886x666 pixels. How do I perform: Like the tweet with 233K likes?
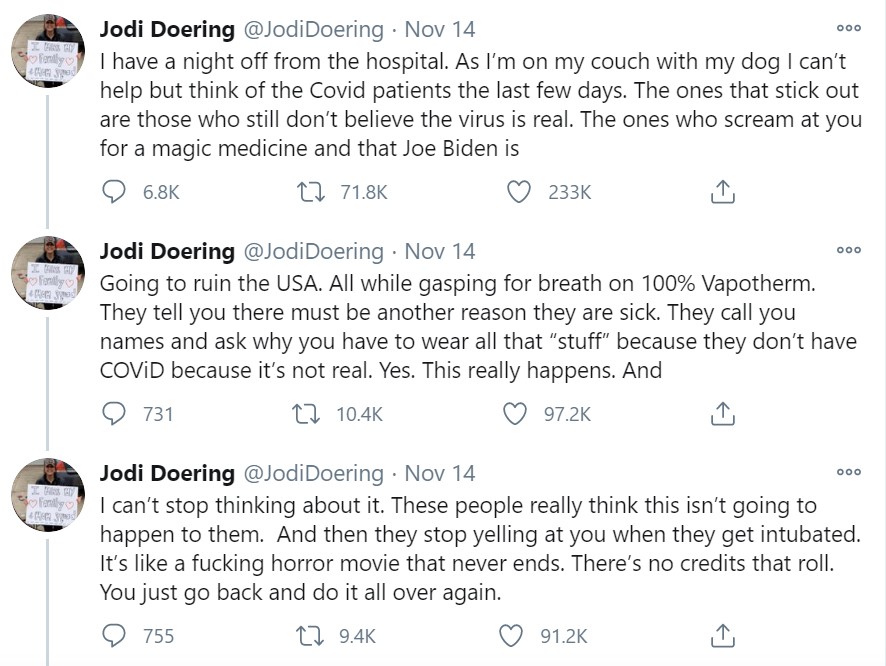518,192
